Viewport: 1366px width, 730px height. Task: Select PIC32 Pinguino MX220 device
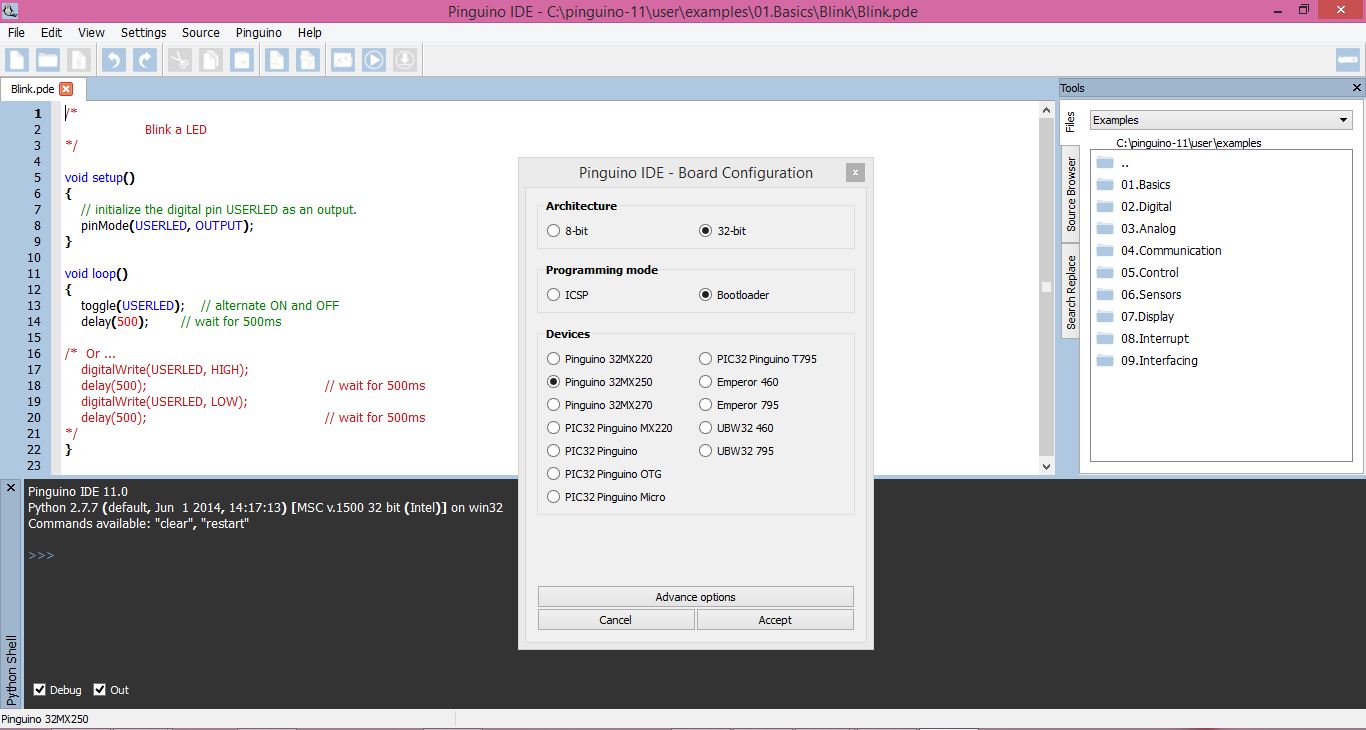(x=609, y=428)
